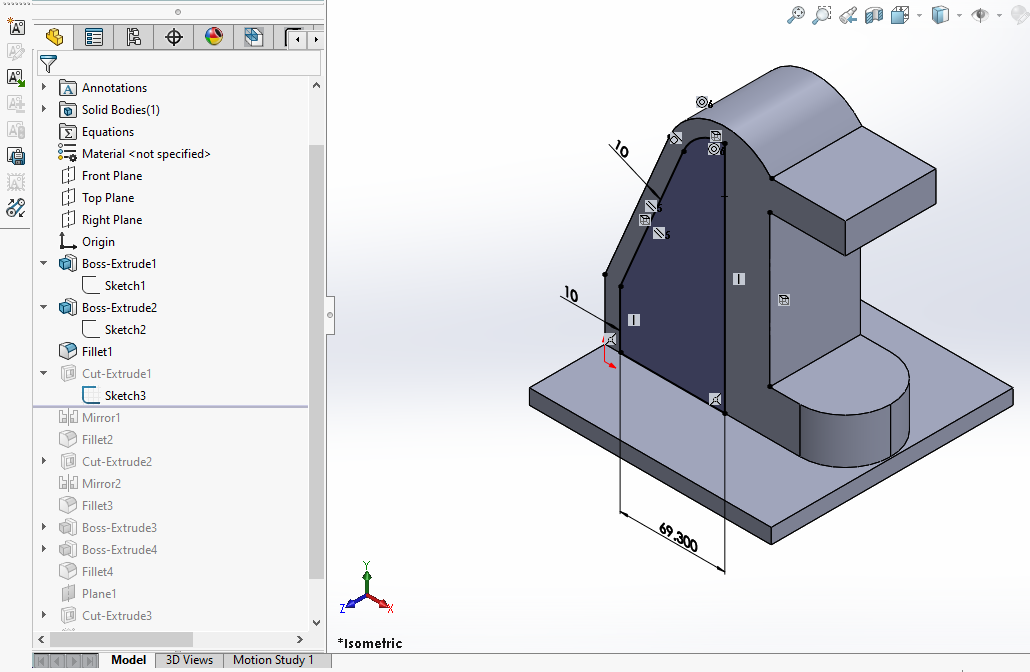
Task: Expand the Solid Bodies(1) folder
Action: [x=44, y=110]
